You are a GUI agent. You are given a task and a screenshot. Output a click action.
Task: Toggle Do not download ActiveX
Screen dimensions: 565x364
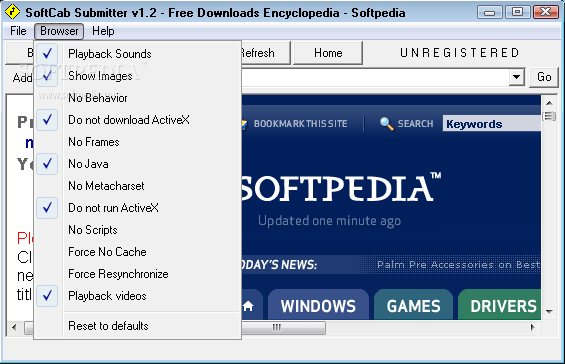coord(138,120)
